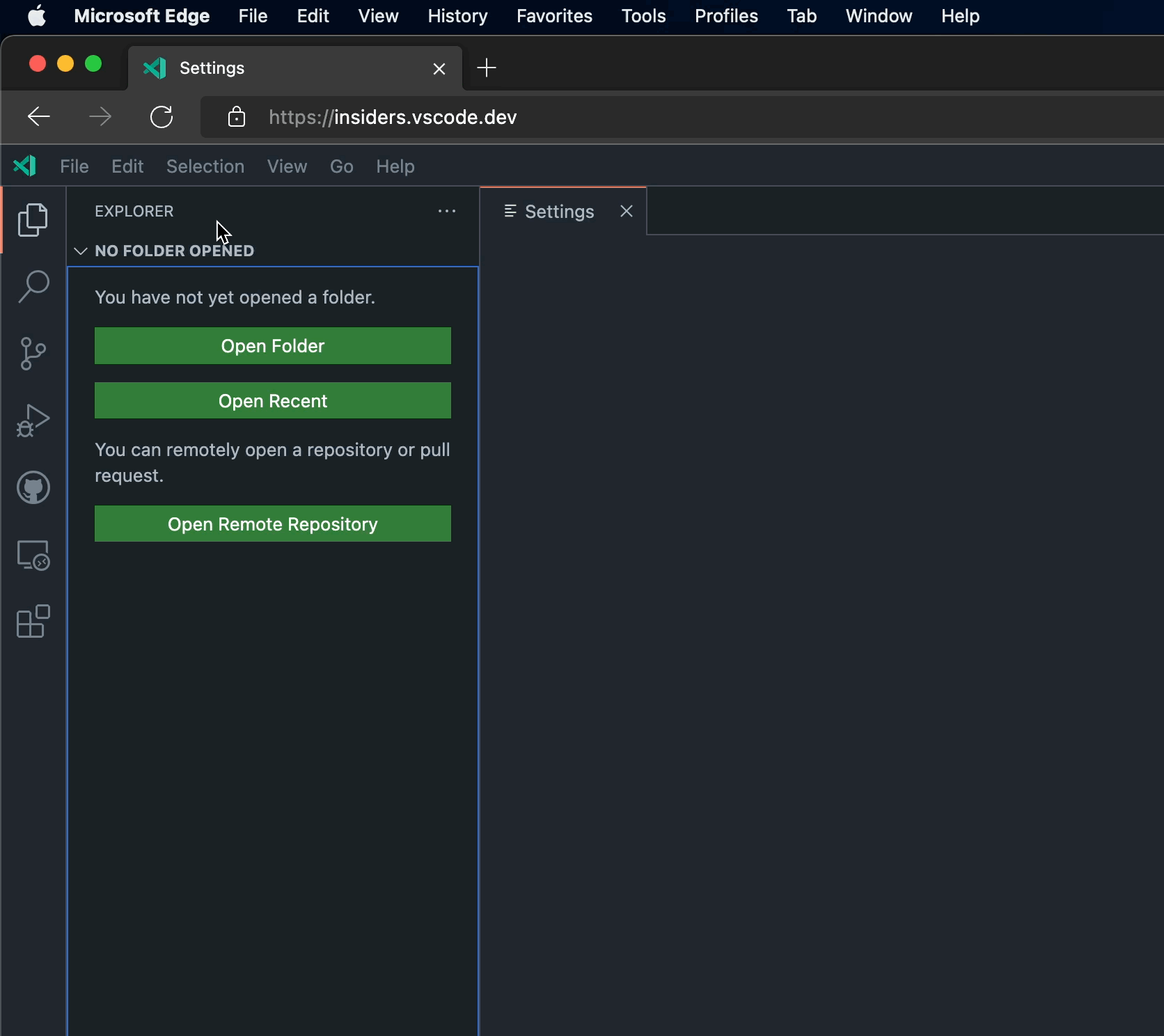The width and height of the screenshot is (1164, 1036).
Task: Close the Settings editor tab
Action: tap(627, 211)
